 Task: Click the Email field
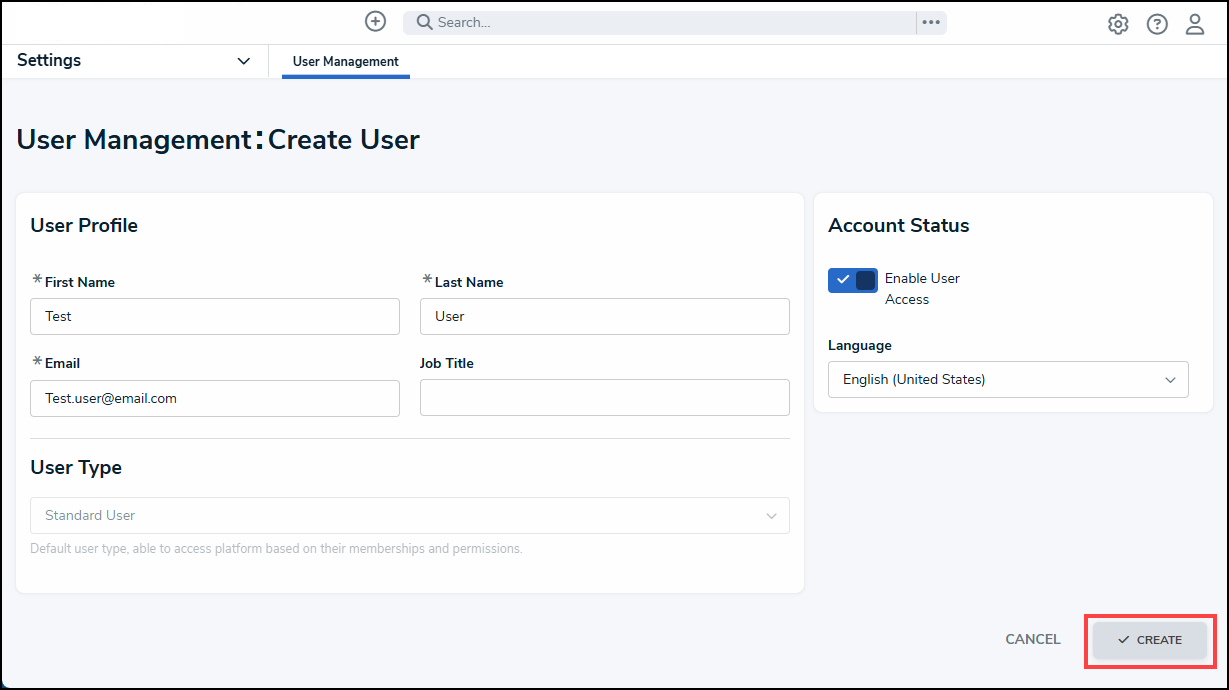[x=215, y=398]
